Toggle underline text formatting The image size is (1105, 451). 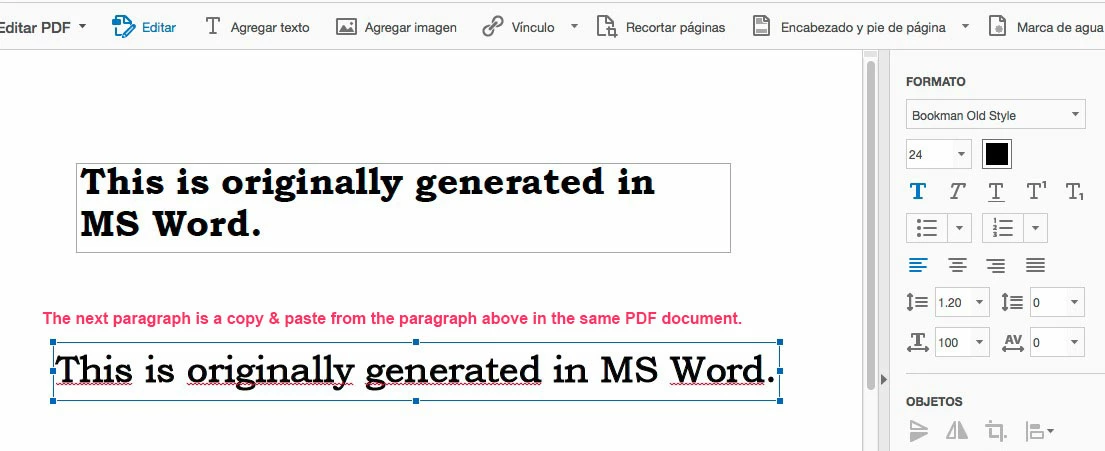coord(995,191)
